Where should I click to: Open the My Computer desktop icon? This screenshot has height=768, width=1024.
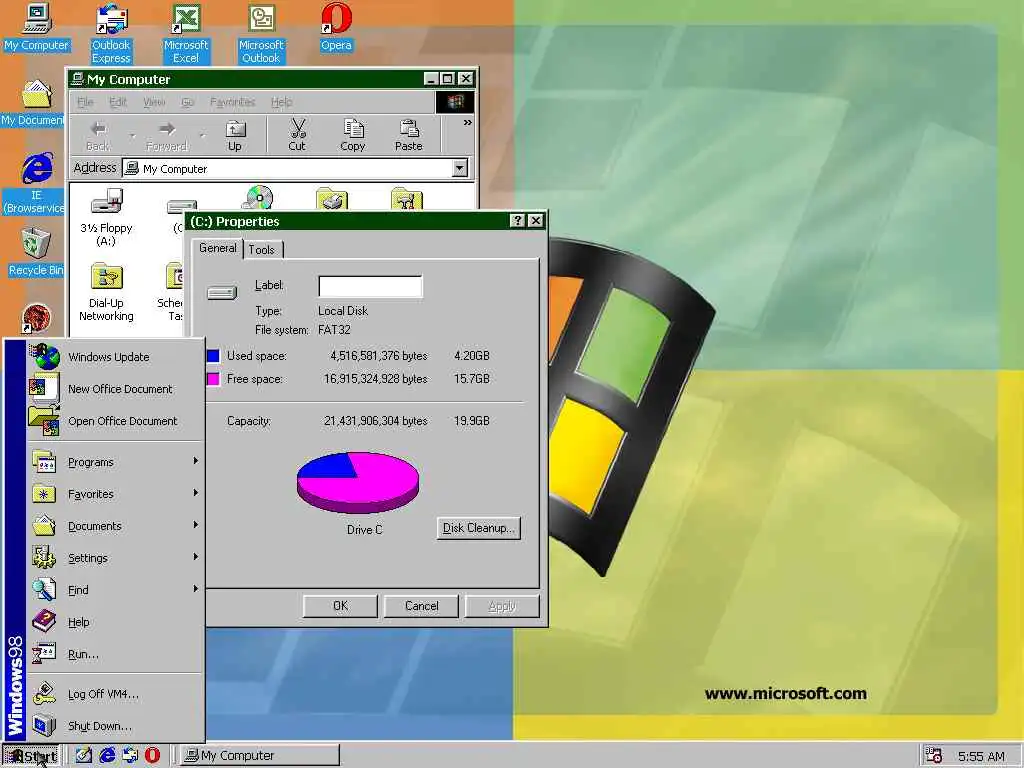click(36, 27)
